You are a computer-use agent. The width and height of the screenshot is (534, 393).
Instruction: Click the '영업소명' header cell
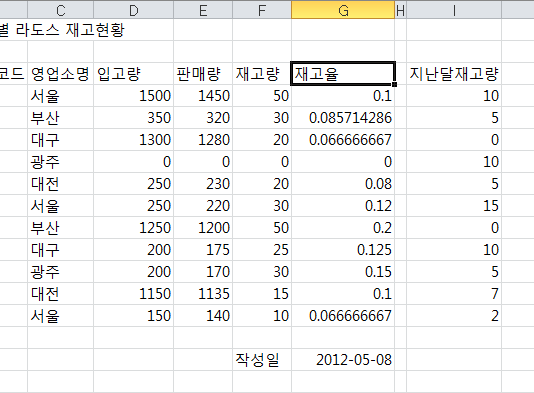[61, 74]
